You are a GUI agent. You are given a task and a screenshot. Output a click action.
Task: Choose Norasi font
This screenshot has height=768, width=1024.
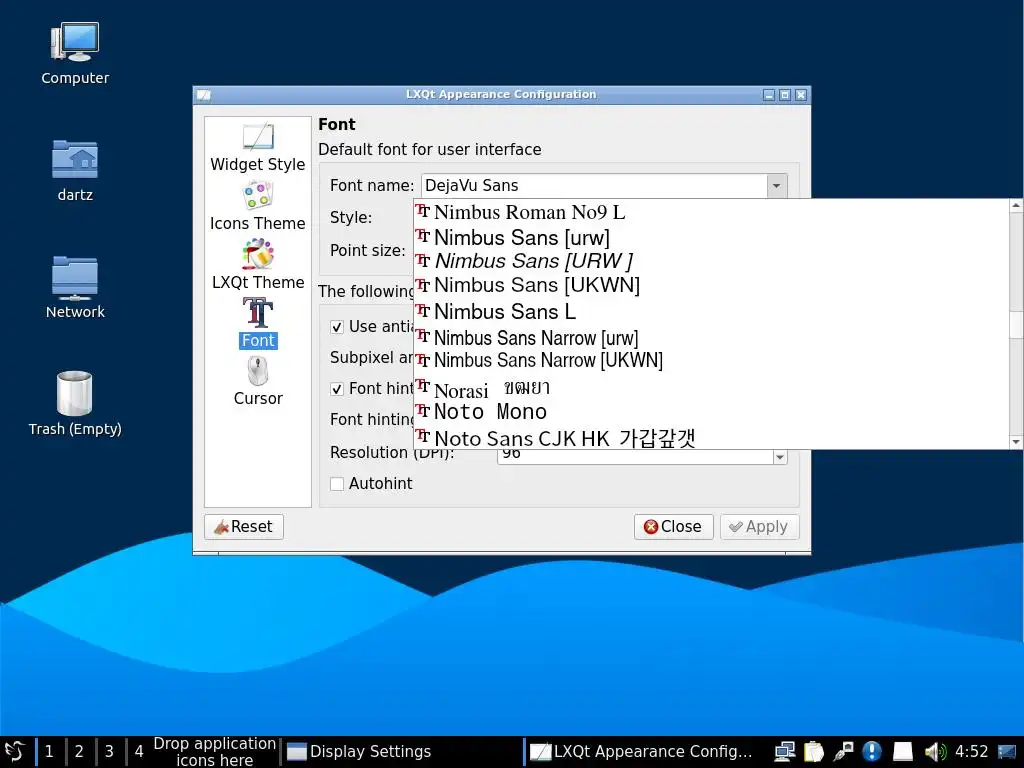tap(711, 389)
